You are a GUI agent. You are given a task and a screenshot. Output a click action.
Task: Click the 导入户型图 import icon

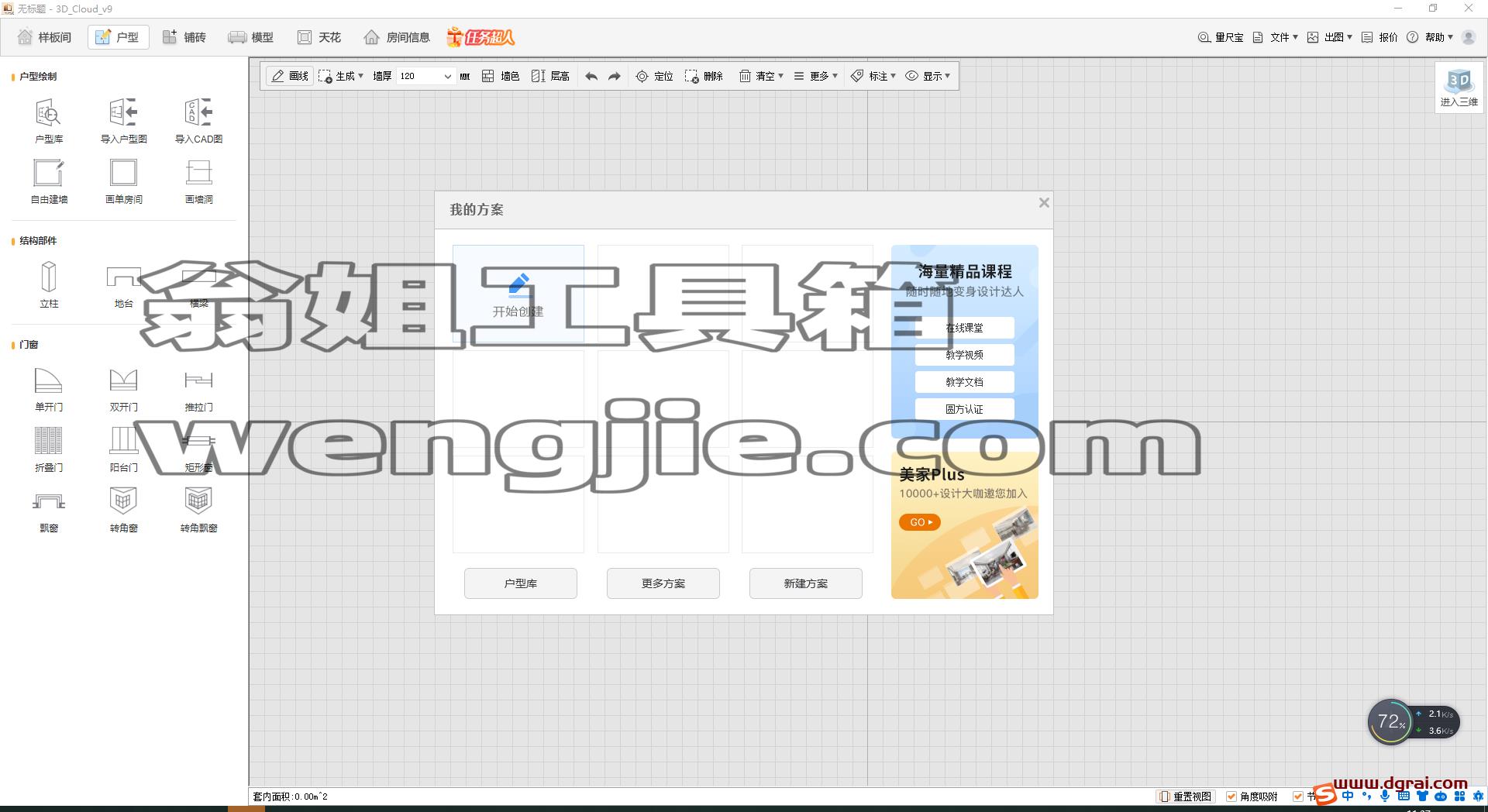point(123,121)
